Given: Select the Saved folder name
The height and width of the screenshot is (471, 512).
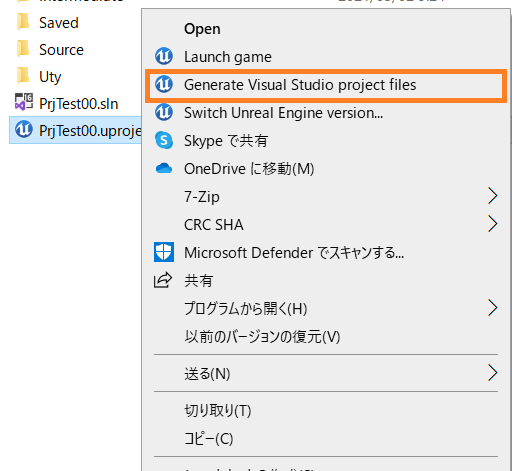Looking at the screenshot, I should point(59,23).
